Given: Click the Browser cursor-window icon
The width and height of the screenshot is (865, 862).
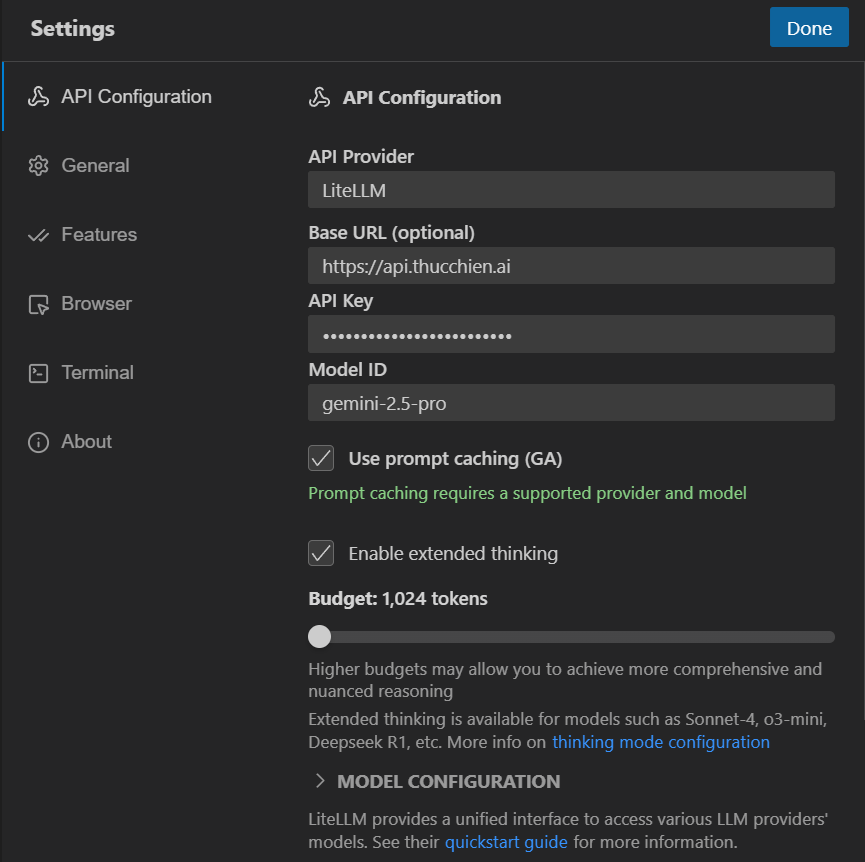Looking at the screenshot, I should tap(38, 304).
